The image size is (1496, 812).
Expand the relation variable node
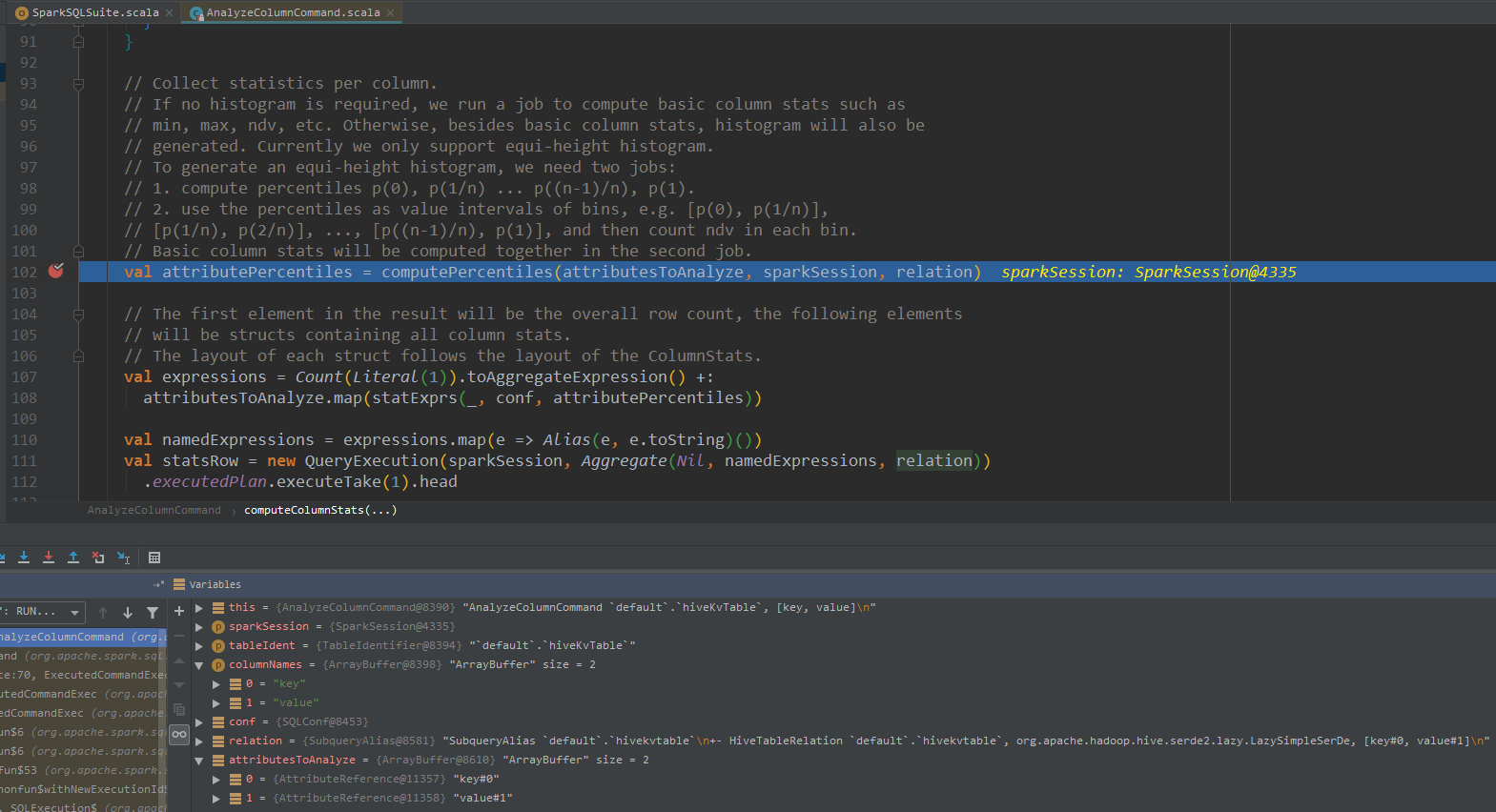pos(199,741)
